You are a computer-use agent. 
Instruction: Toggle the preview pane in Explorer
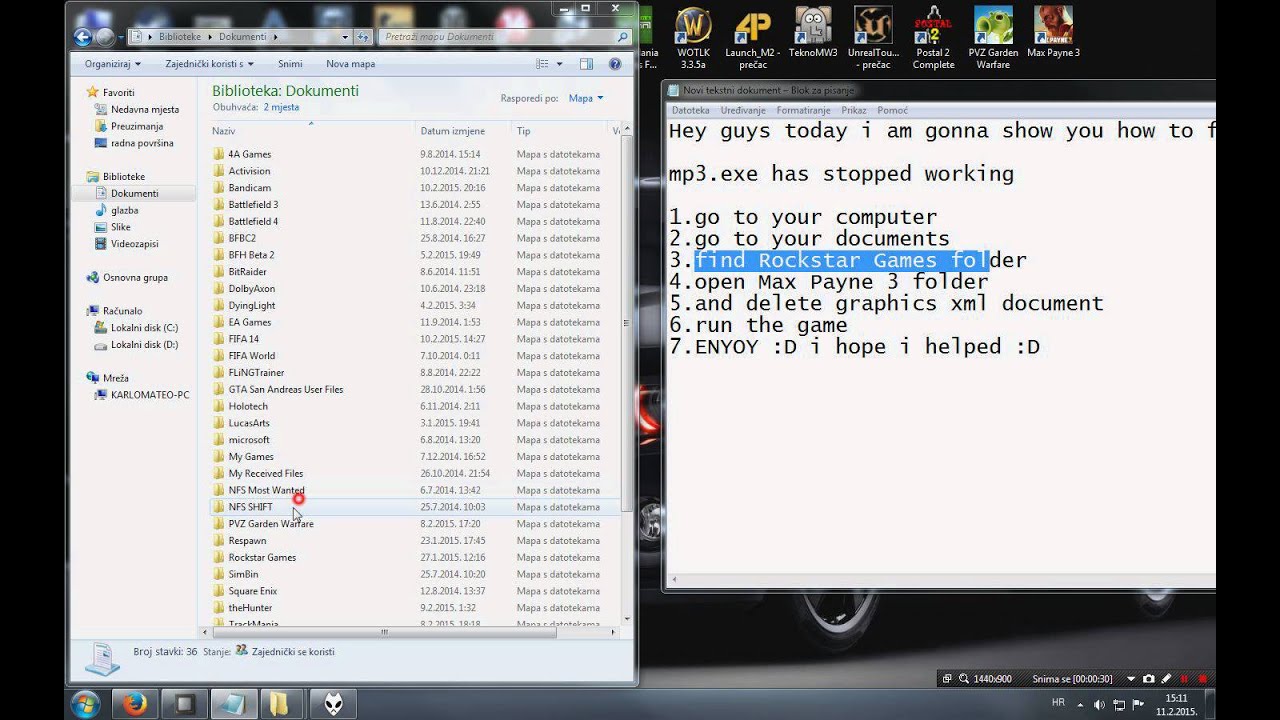(x=586, y=64)
